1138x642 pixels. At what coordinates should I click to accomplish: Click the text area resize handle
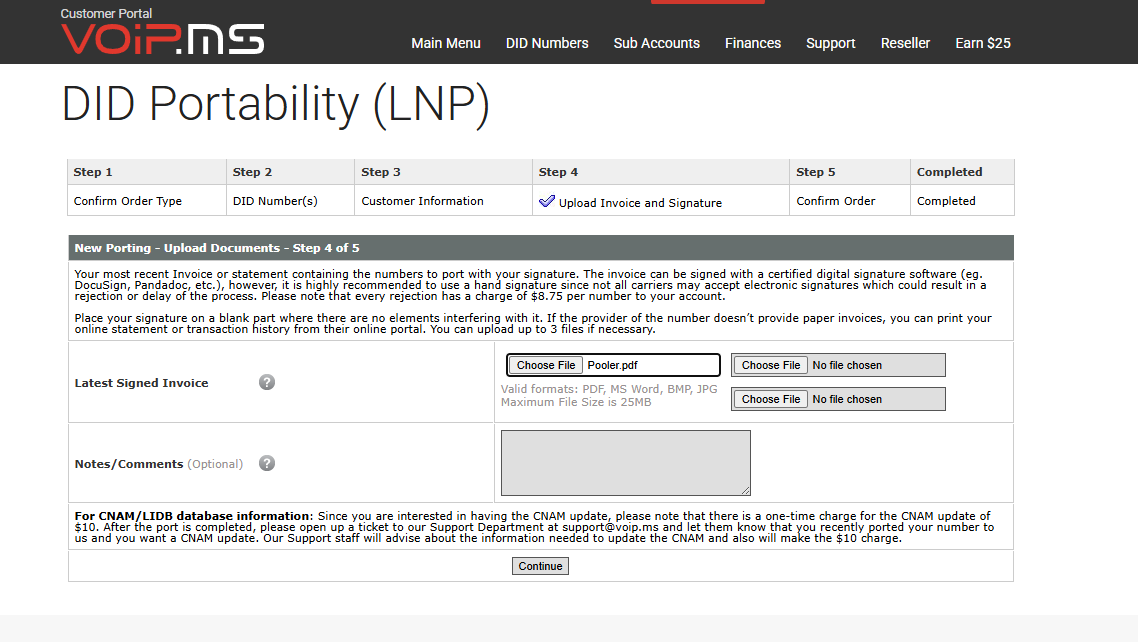pos(745,491)
